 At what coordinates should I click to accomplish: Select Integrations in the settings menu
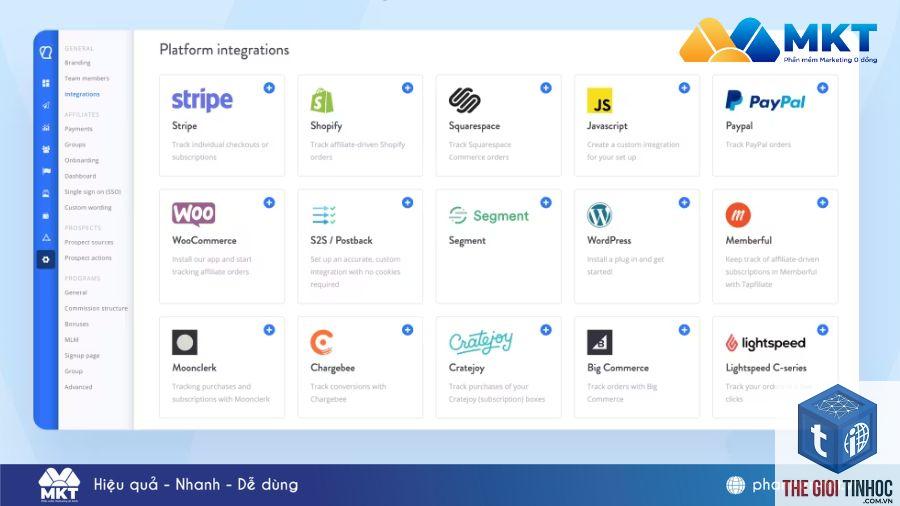pos(82,94)
